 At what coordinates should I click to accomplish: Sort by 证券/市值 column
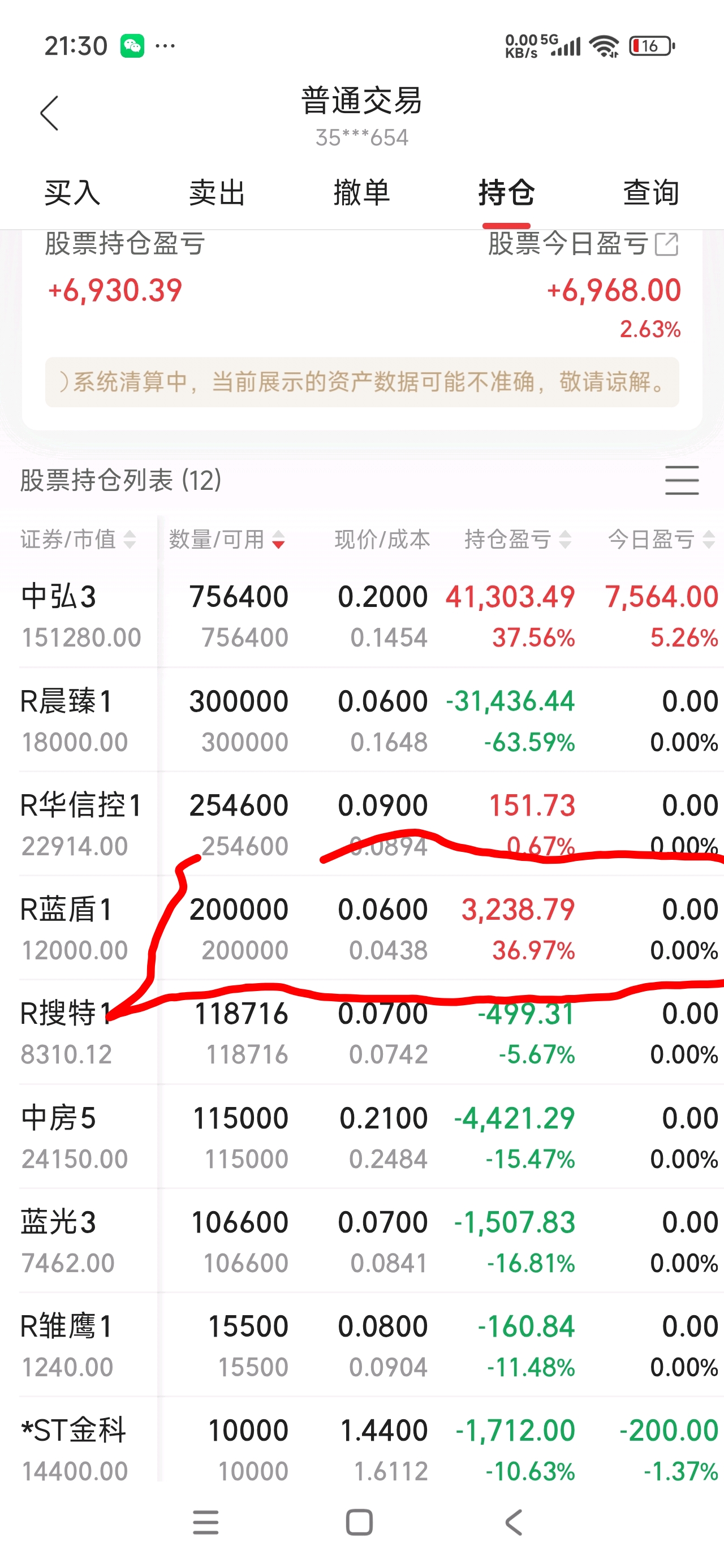coord(77,539)
